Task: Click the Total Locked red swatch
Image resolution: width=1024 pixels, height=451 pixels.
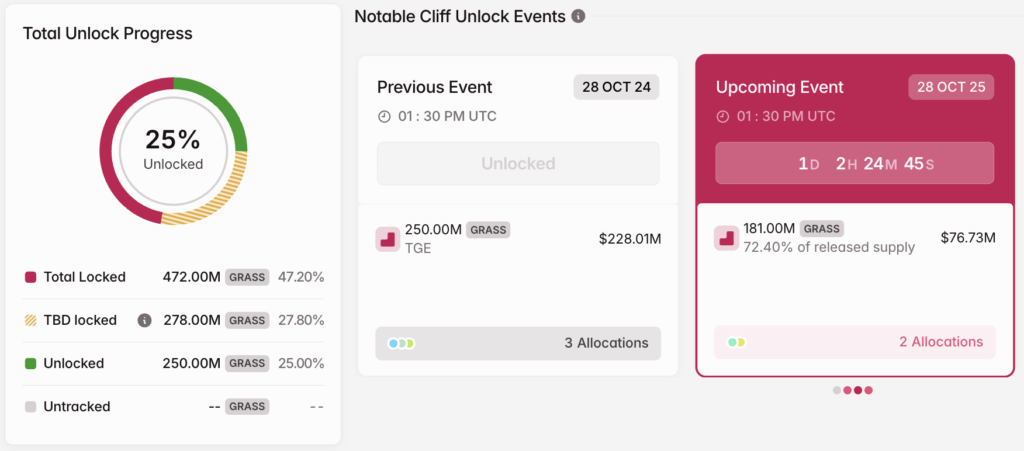Action: pos(30,277)
